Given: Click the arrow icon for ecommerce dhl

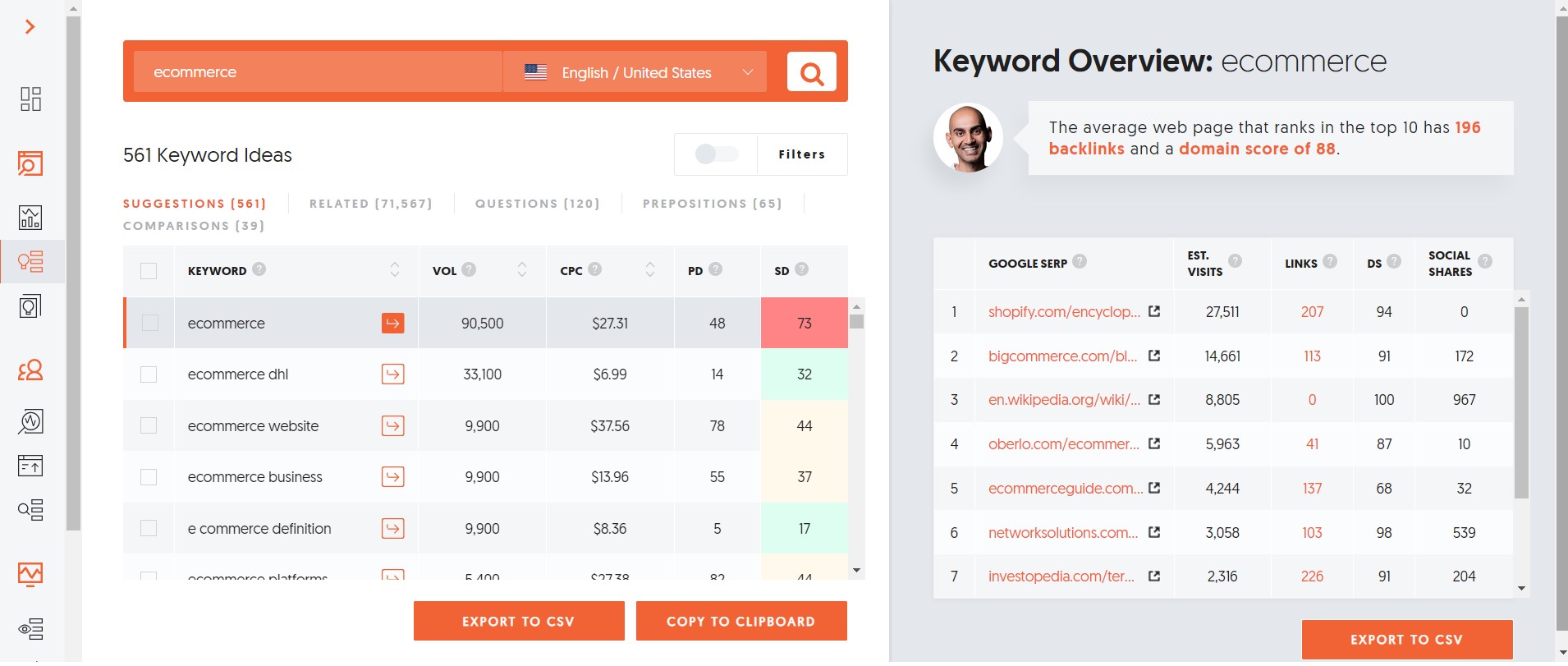Looking at the screenshot, I should coord(393,374).
